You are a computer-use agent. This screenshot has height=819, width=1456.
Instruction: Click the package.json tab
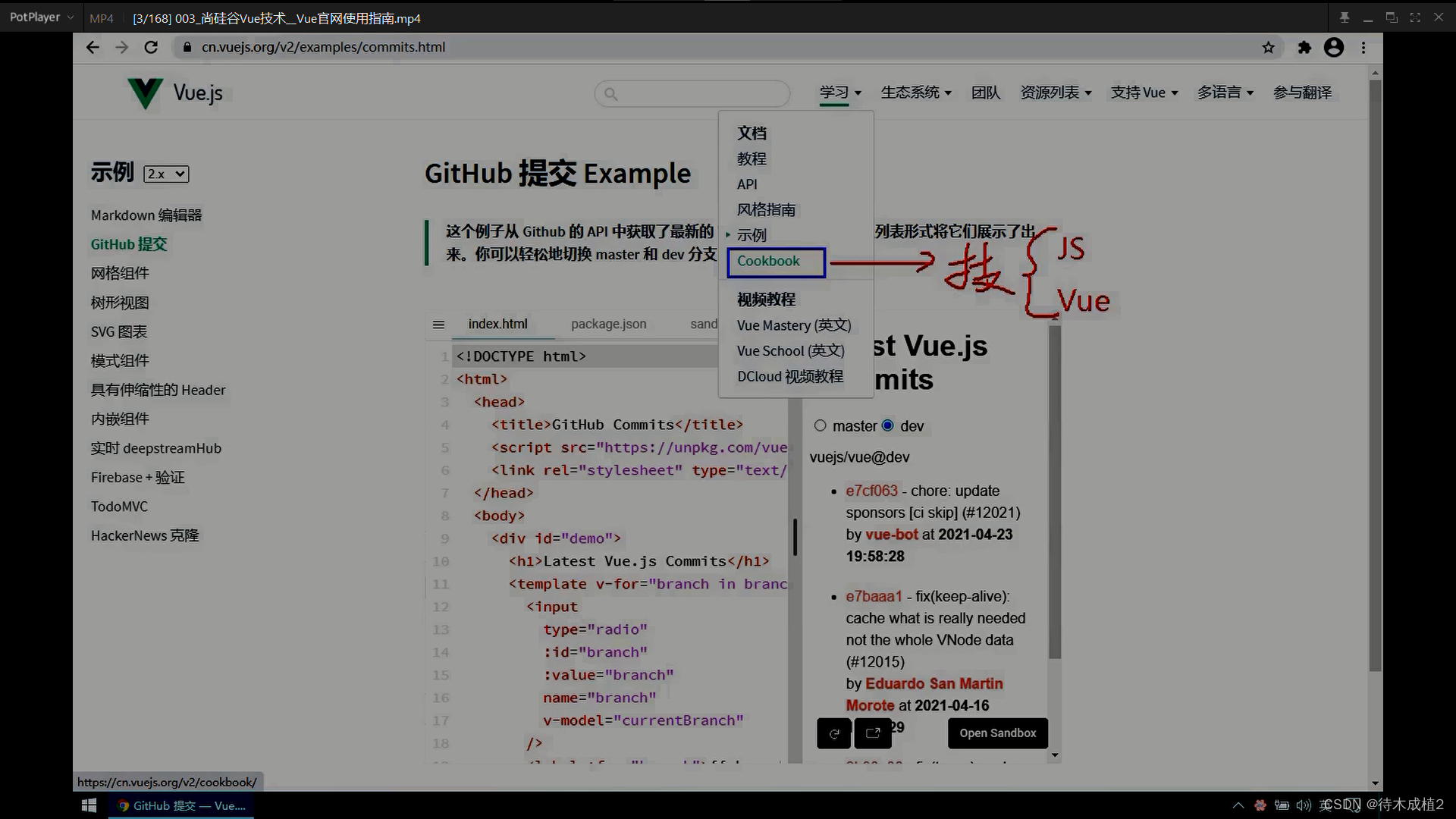pyautogui.click(x=609, y=323)
